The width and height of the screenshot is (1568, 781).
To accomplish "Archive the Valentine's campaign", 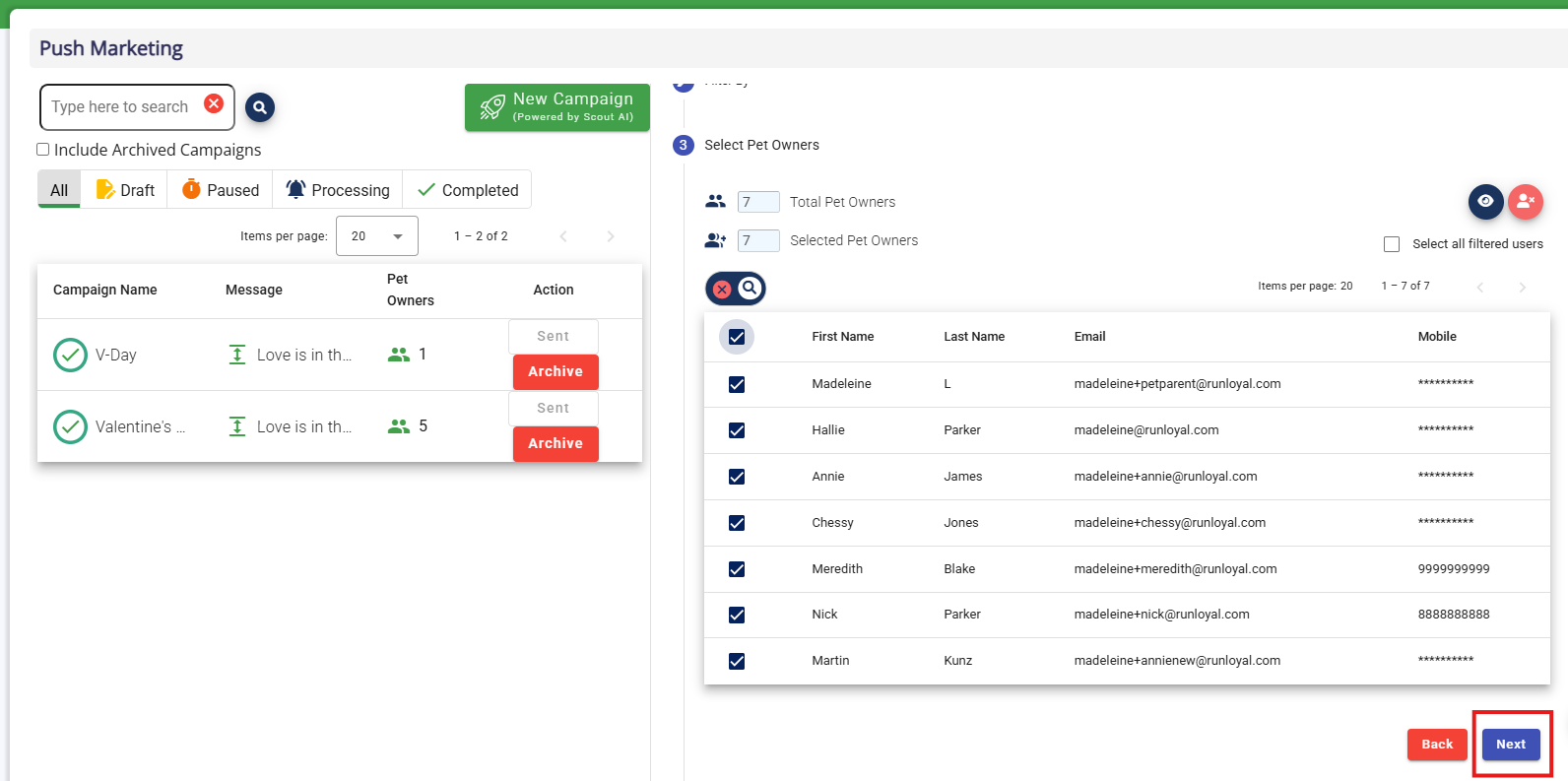I will (x=555, y=443).
